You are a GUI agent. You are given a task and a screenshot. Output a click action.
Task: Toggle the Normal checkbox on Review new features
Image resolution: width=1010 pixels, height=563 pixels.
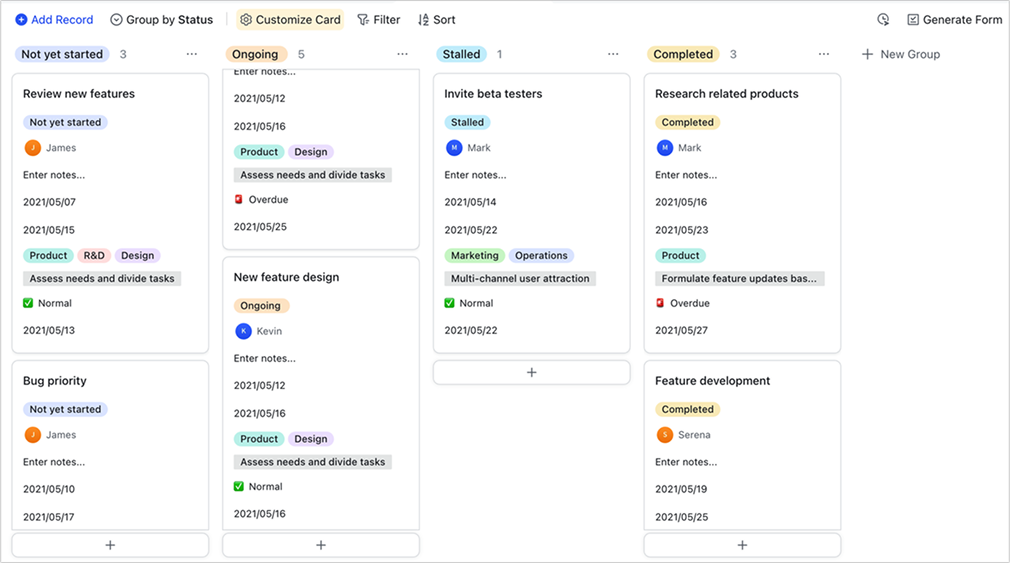tap(28, 303)
